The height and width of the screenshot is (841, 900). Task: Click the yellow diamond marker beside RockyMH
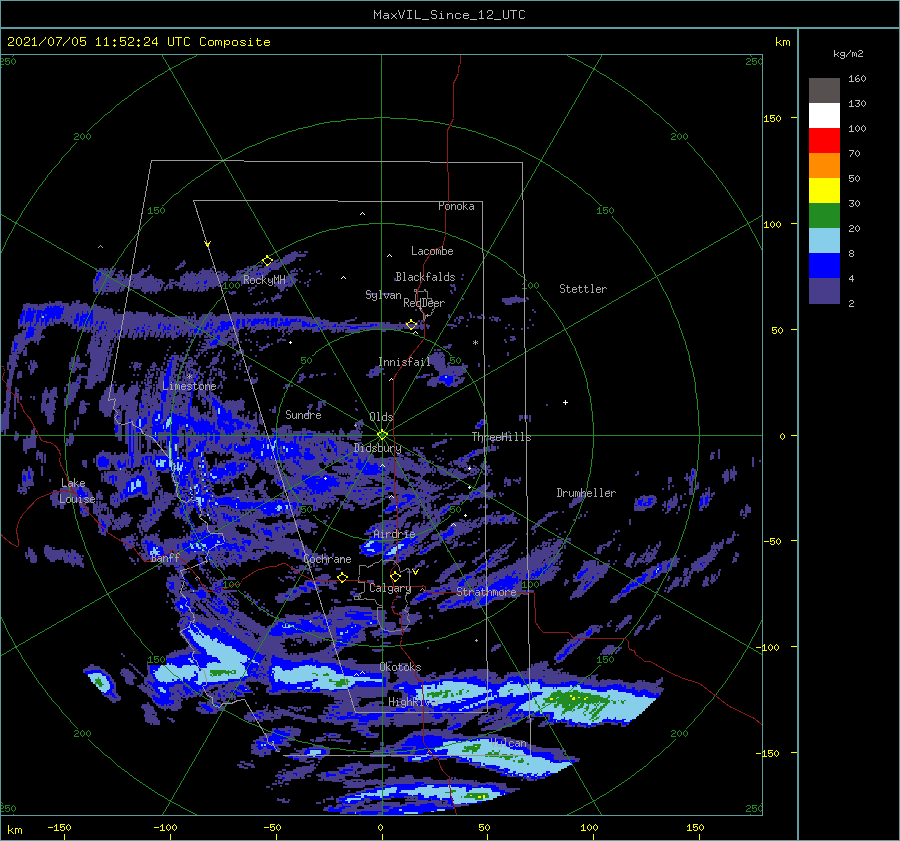tap(267, 261)
